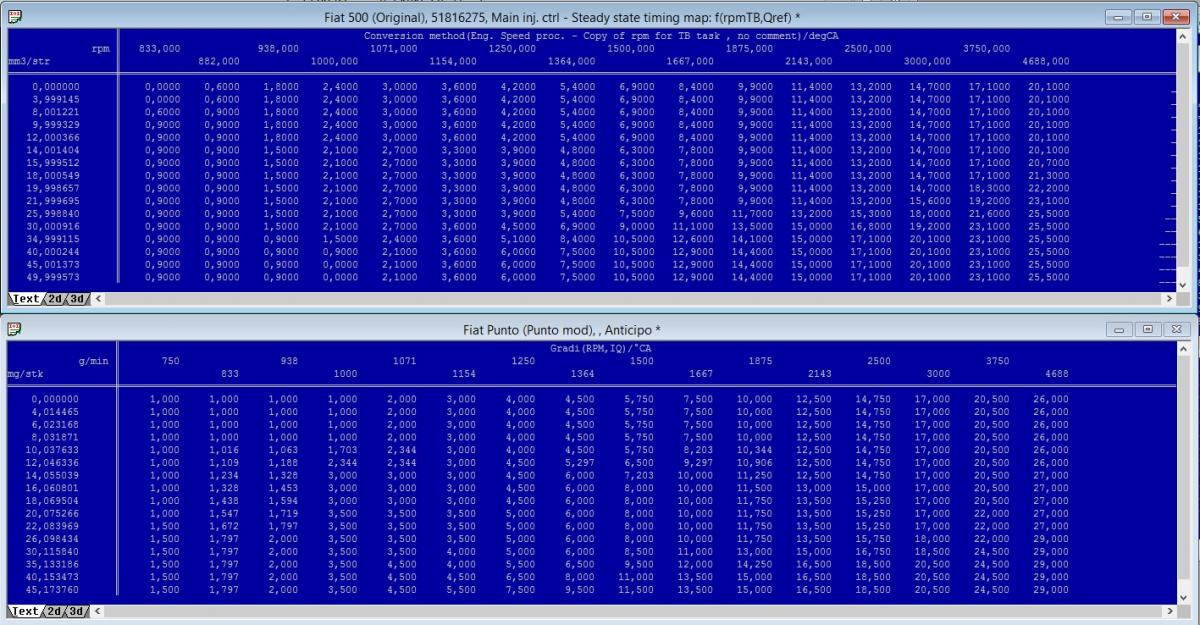Viewport: 1200px width, 625px height.
Task: Maximize the Fiat Punto (Punto mod) window
Action: pos(1146,329)
